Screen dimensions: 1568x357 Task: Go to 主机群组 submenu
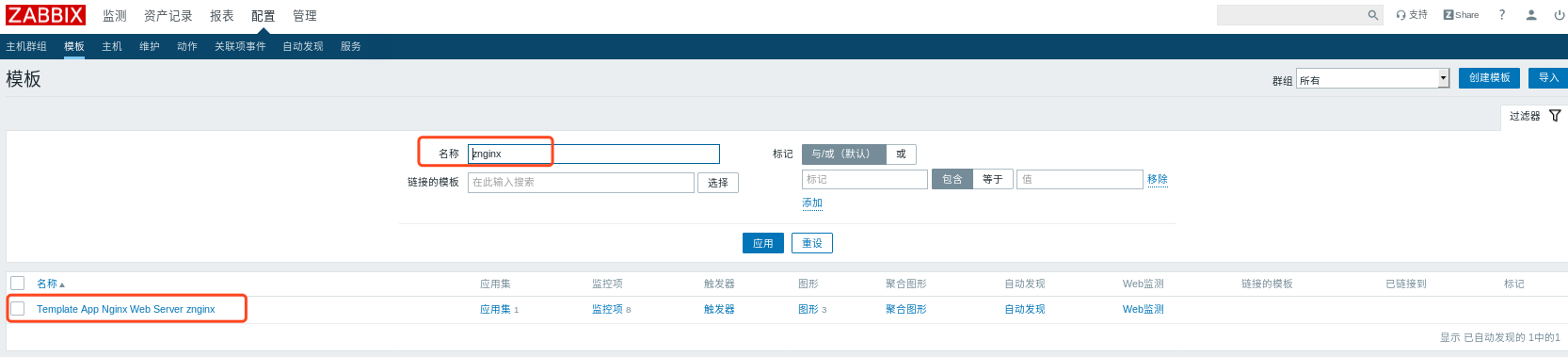pos(26,46)
